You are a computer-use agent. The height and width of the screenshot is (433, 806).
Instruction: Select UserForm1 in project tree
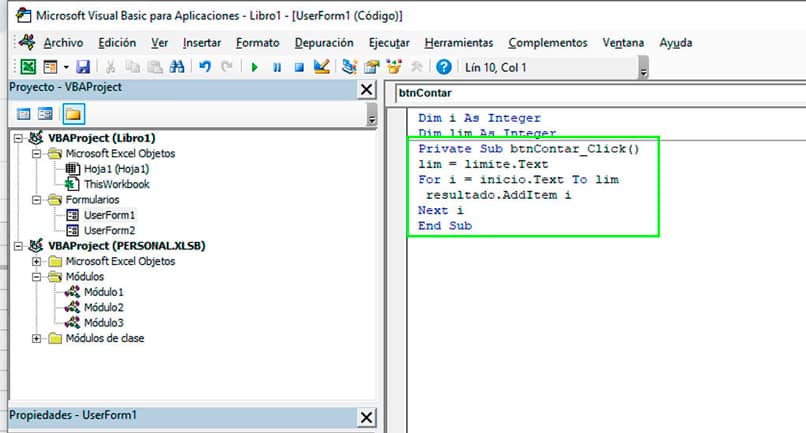point(109,215)
